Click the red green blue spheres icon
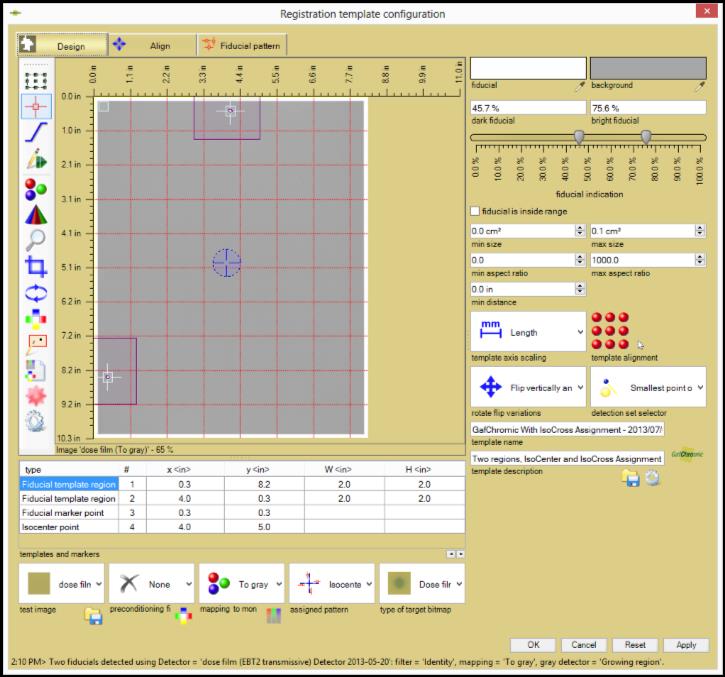This screenshot has width=725, height=677. pos(36,189)
